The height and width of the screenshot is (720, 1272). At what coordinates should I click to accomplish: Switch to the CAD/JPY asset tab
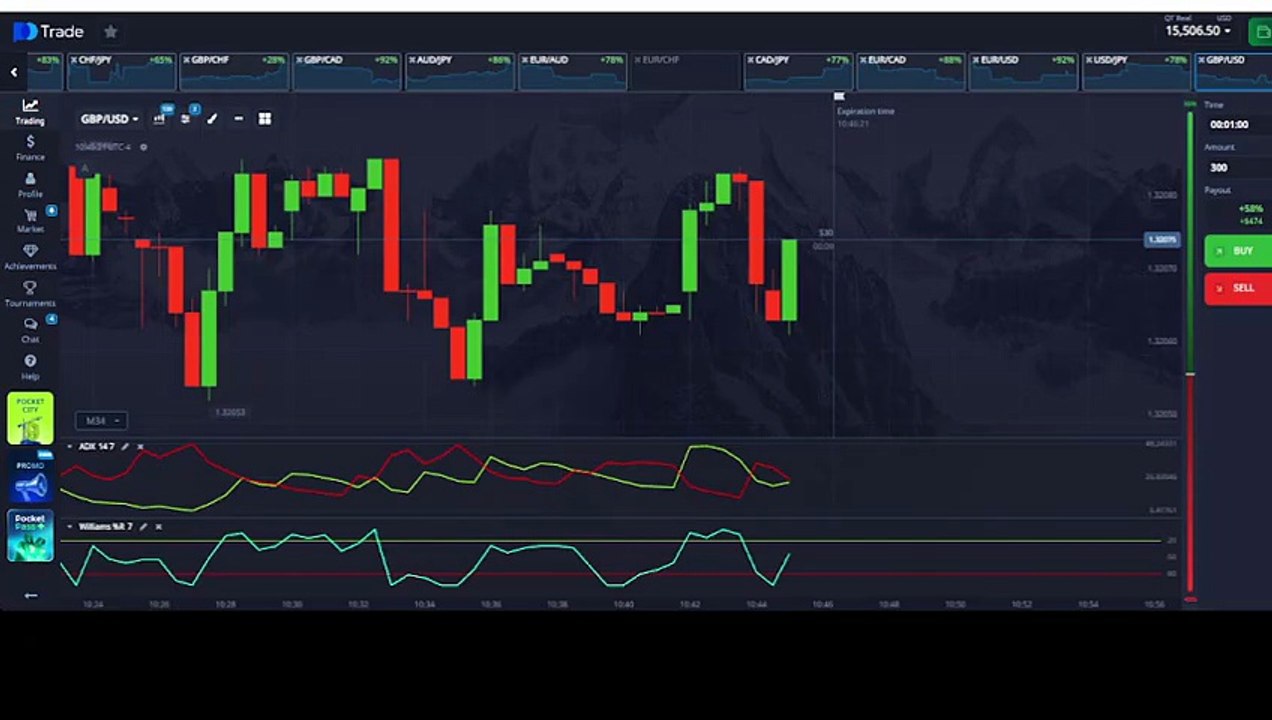799,71
